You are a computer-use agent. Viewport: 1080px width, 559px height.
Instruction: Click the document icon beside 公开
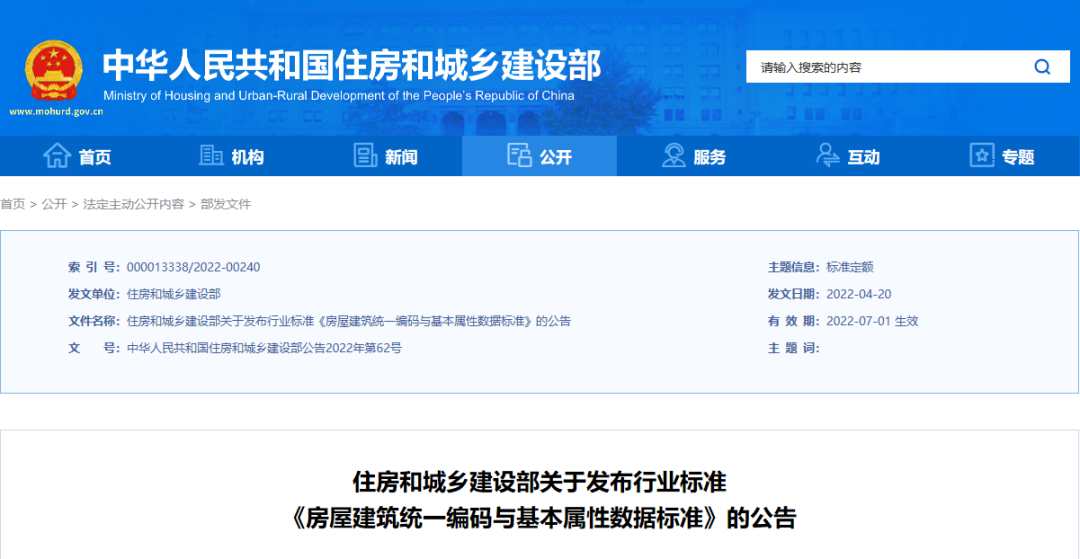tap(519, 156)
